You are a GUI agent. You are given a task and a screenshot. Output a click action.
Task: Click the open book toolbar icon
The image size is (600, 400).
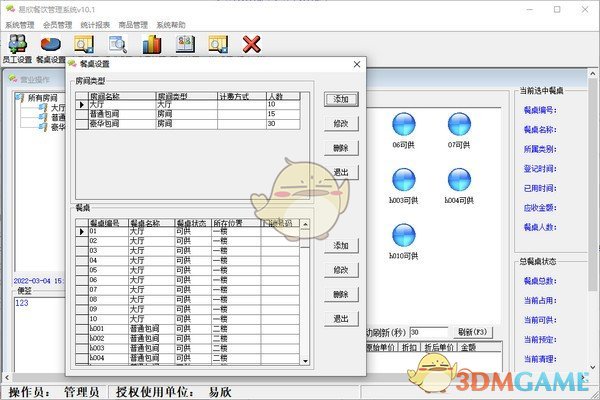[x=185, y=44]
